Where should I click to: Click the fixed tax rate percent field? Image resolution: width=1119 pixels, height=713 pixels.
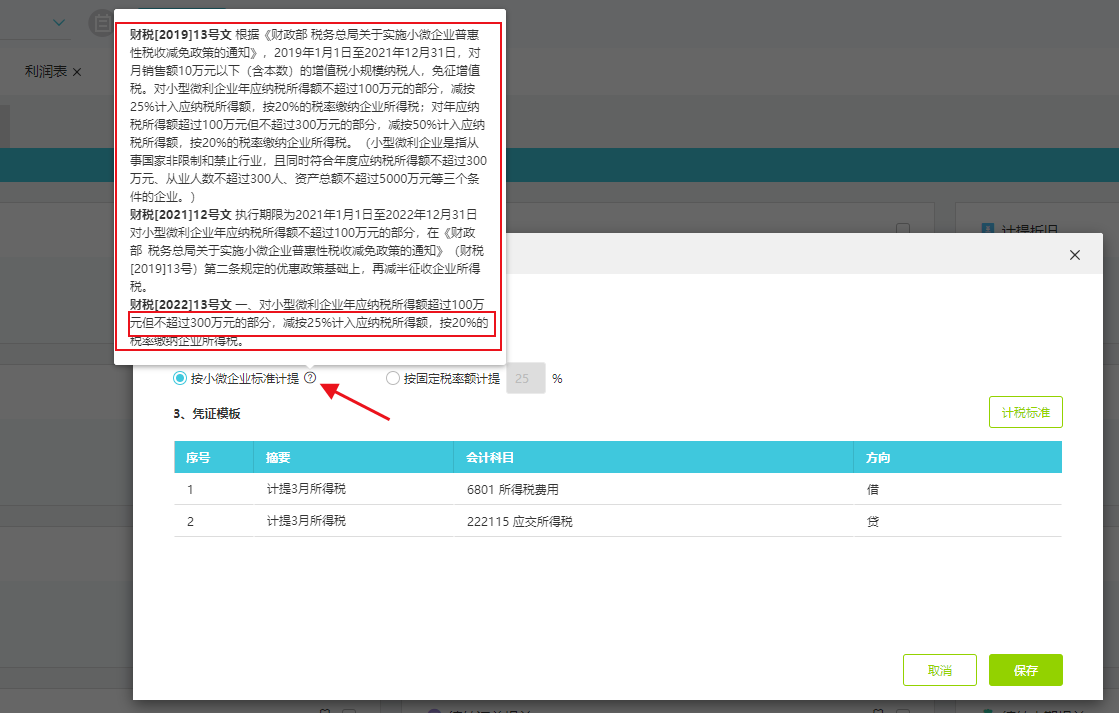pos(526,379)
